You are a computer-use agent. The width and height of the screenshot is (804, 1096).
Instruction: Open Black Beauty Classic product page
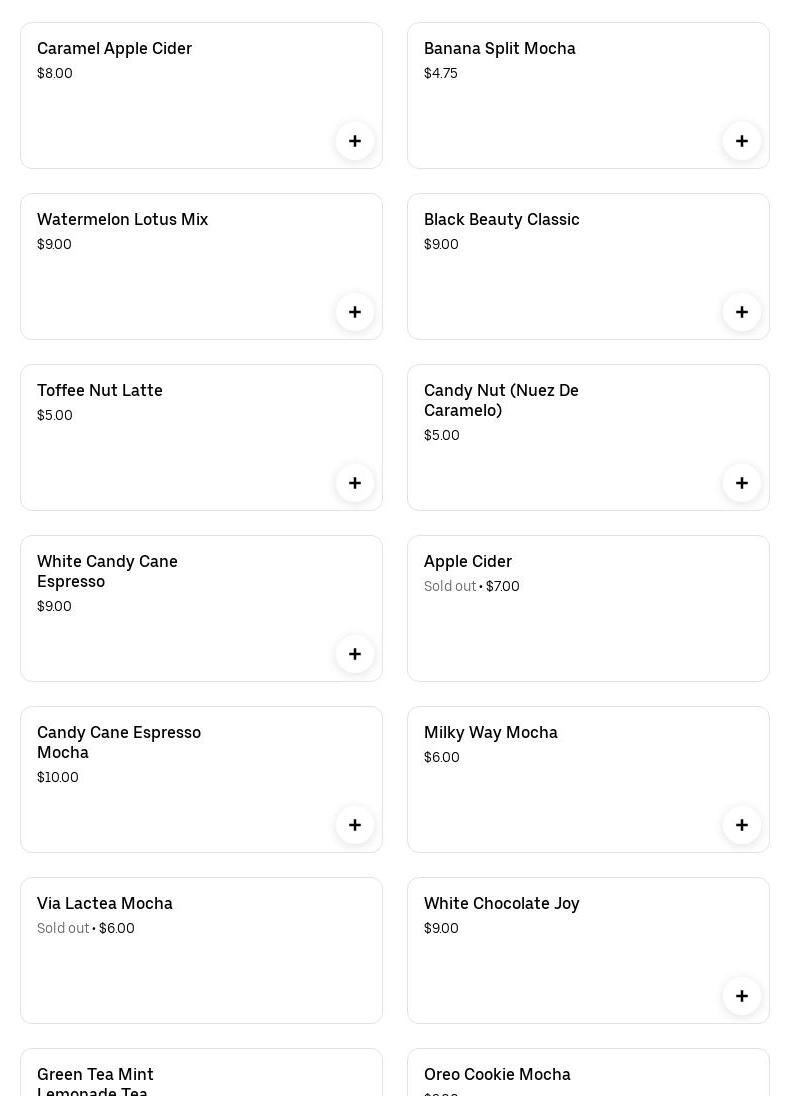point(502,220)
